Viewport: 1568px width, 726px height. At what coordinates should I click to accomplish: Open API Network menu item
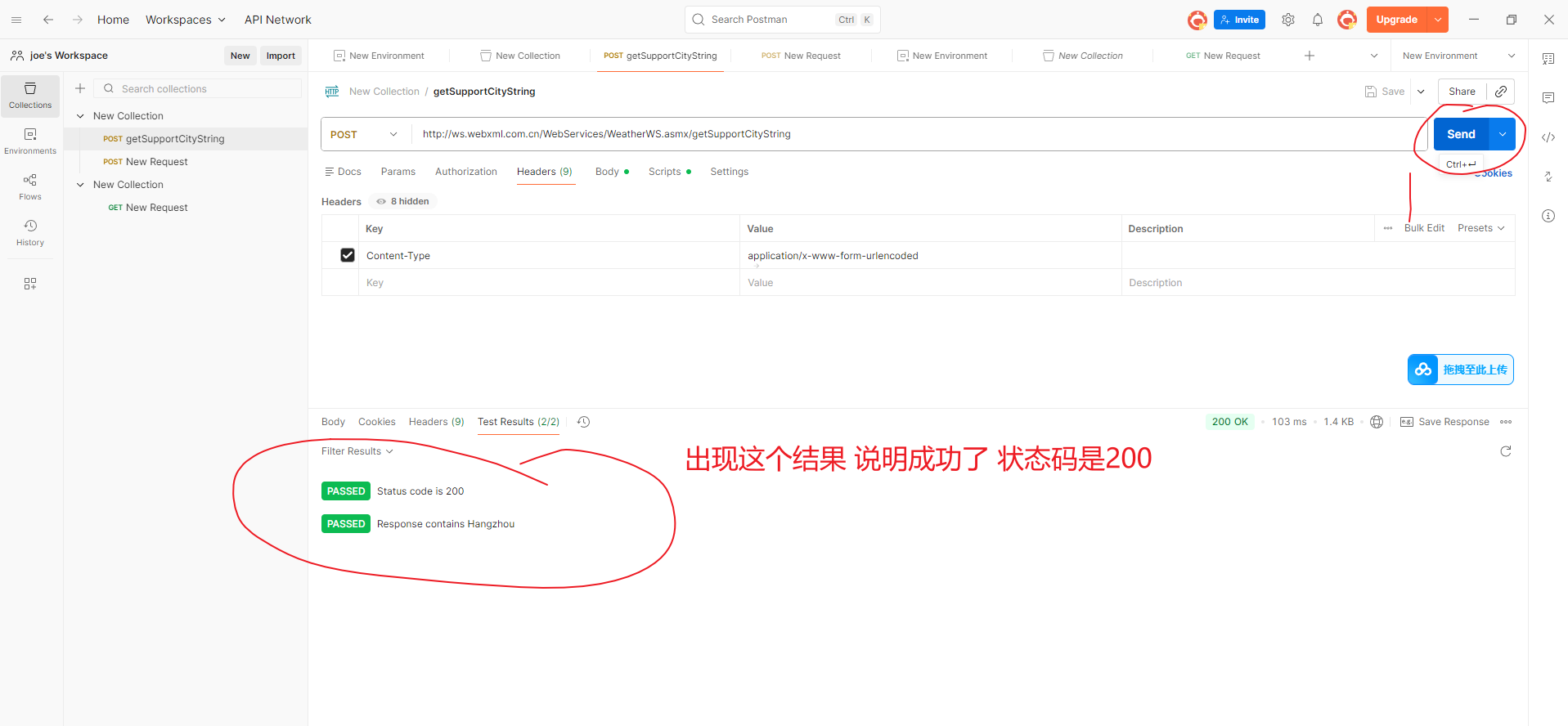click(278, 20)
